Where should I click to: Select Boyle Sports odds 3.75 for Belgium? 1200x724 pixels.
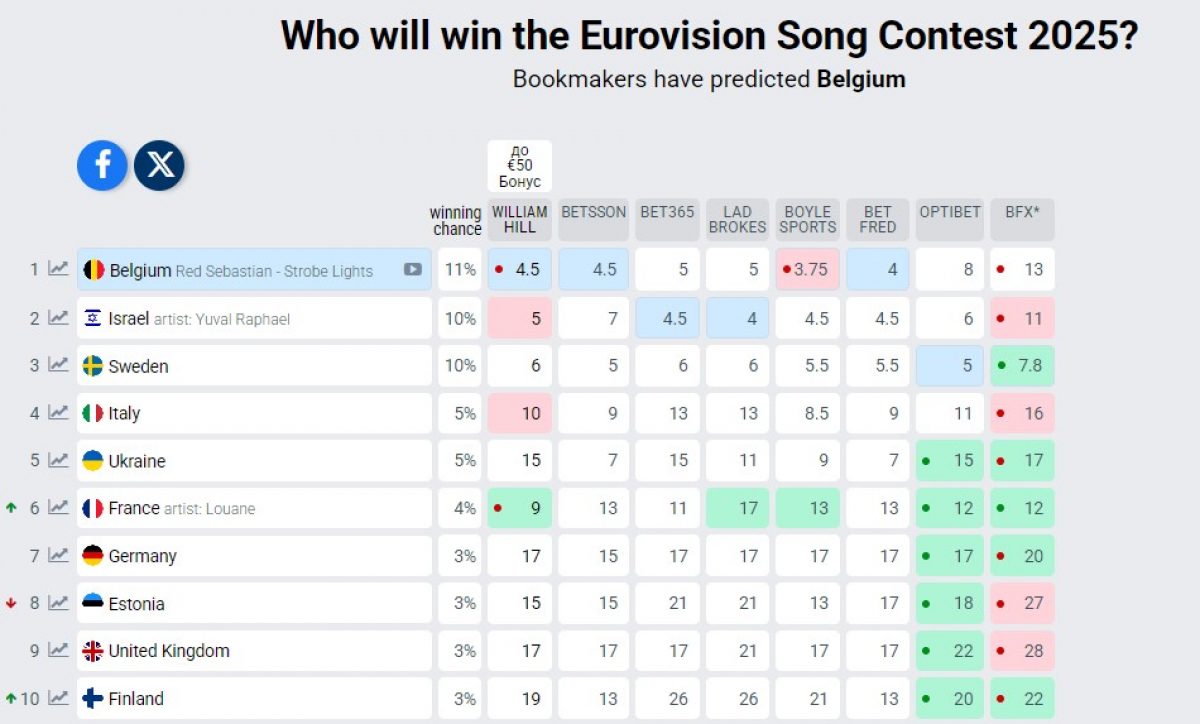point(808,270)
